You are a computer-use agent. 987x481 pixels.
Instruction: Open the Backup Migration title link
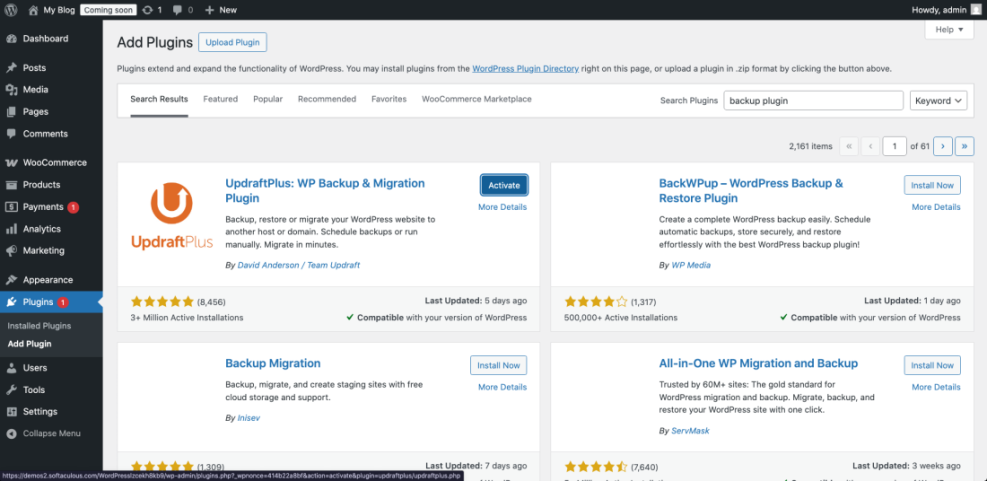(273, 363)
